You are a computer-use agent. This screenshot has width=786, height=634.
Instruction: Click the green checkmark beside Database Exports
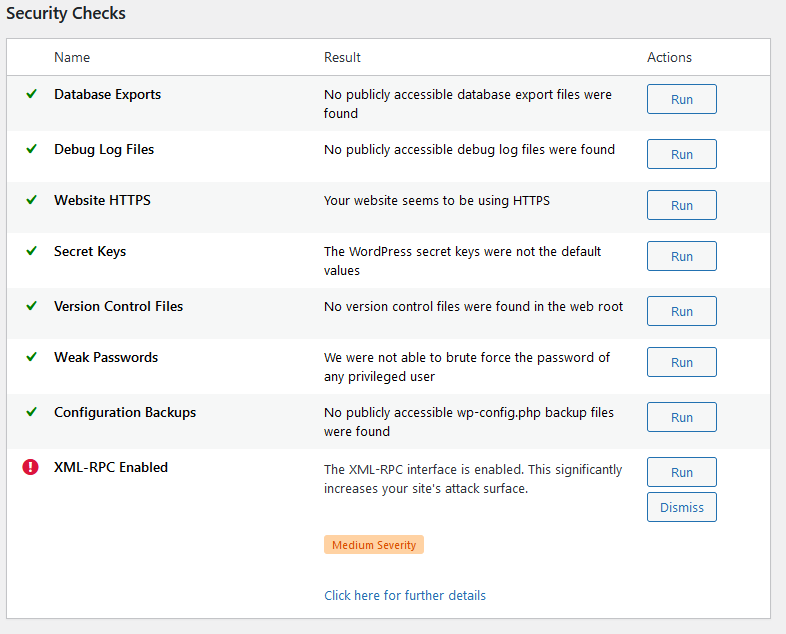point(31,94)
